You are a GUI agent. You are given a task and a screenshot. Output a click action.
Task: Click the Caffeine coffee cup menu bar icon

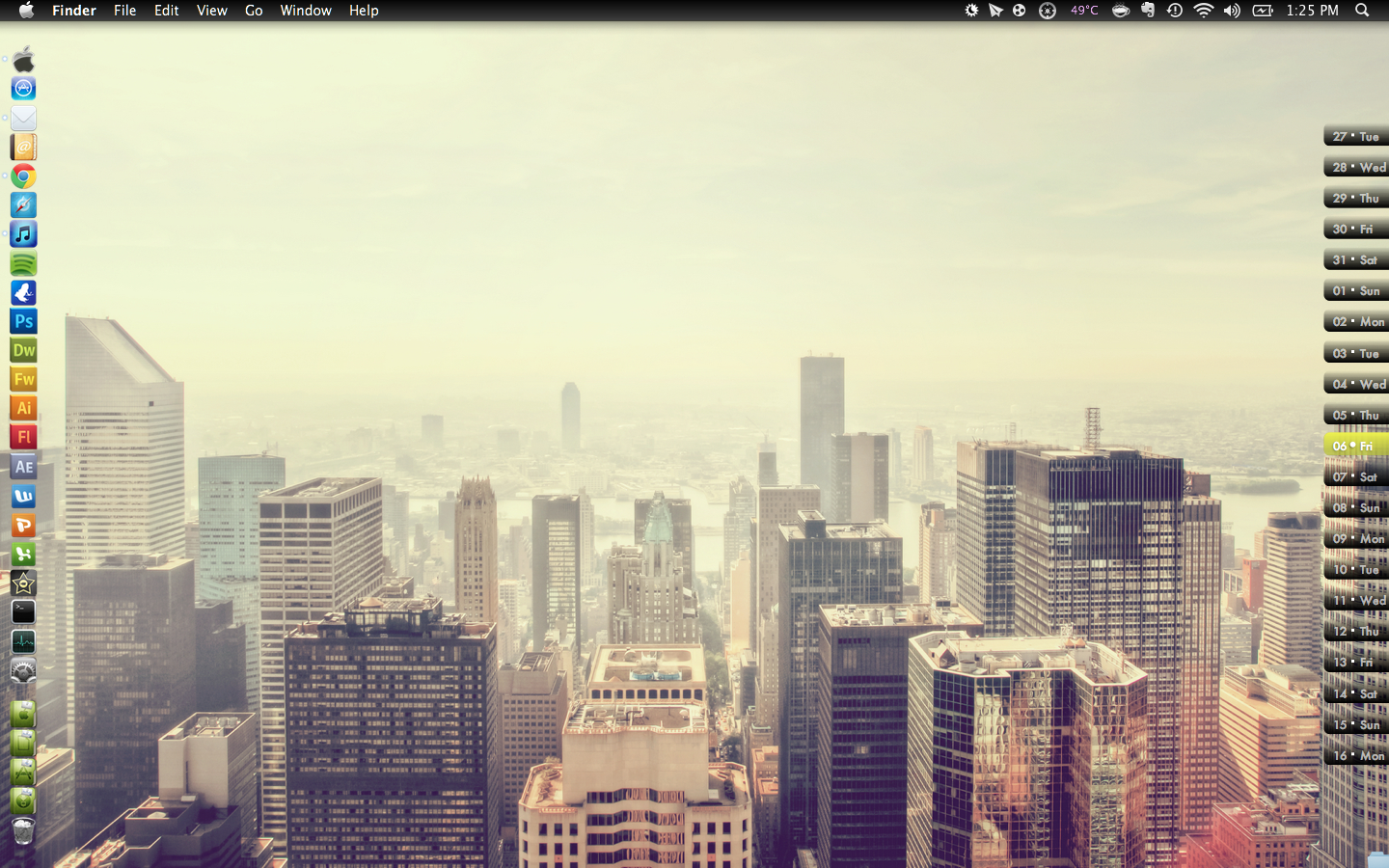point(1121,11)
